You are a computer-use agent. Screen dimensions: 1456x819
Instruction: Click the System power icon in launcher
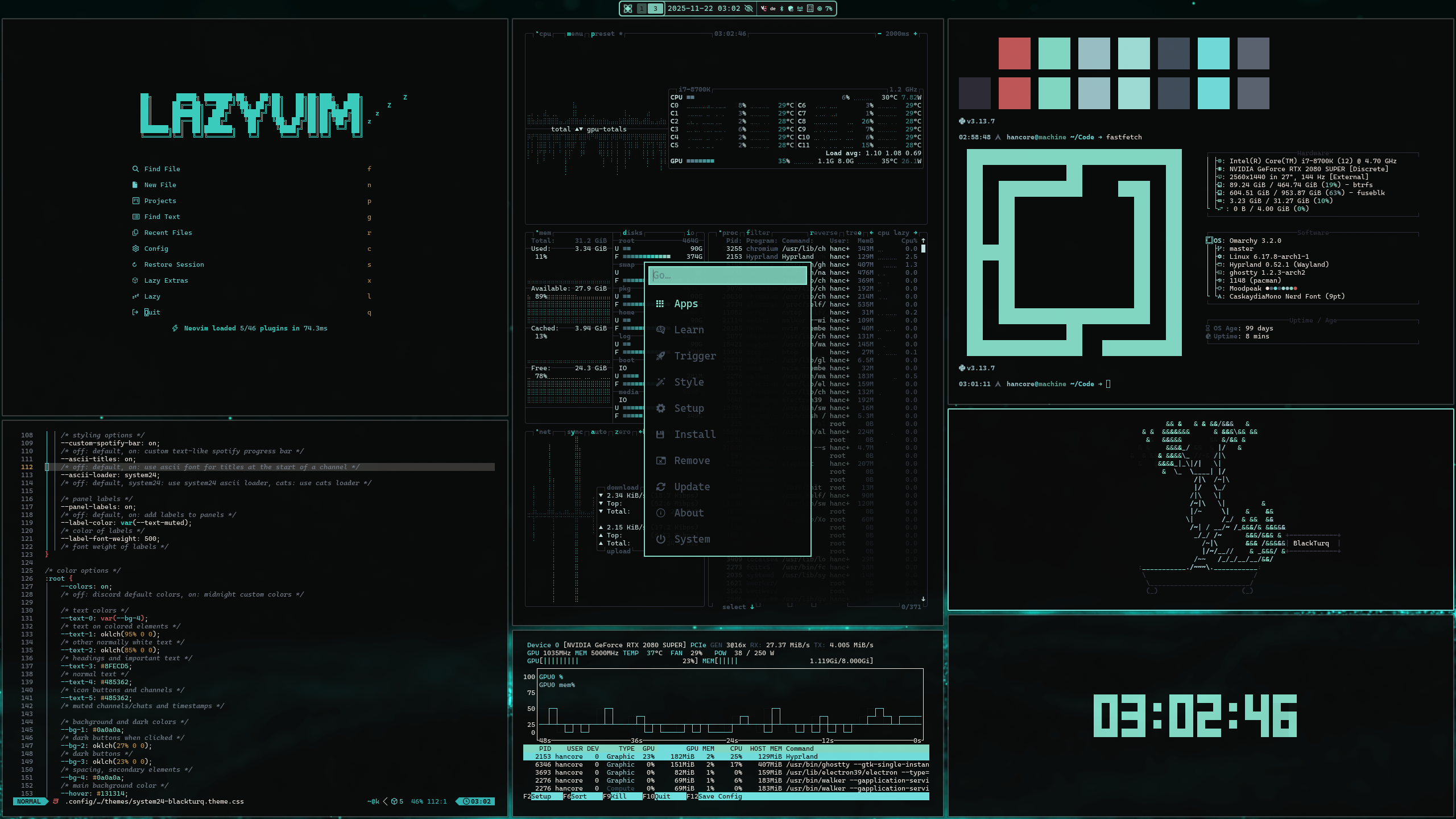[x=660, y=539]
